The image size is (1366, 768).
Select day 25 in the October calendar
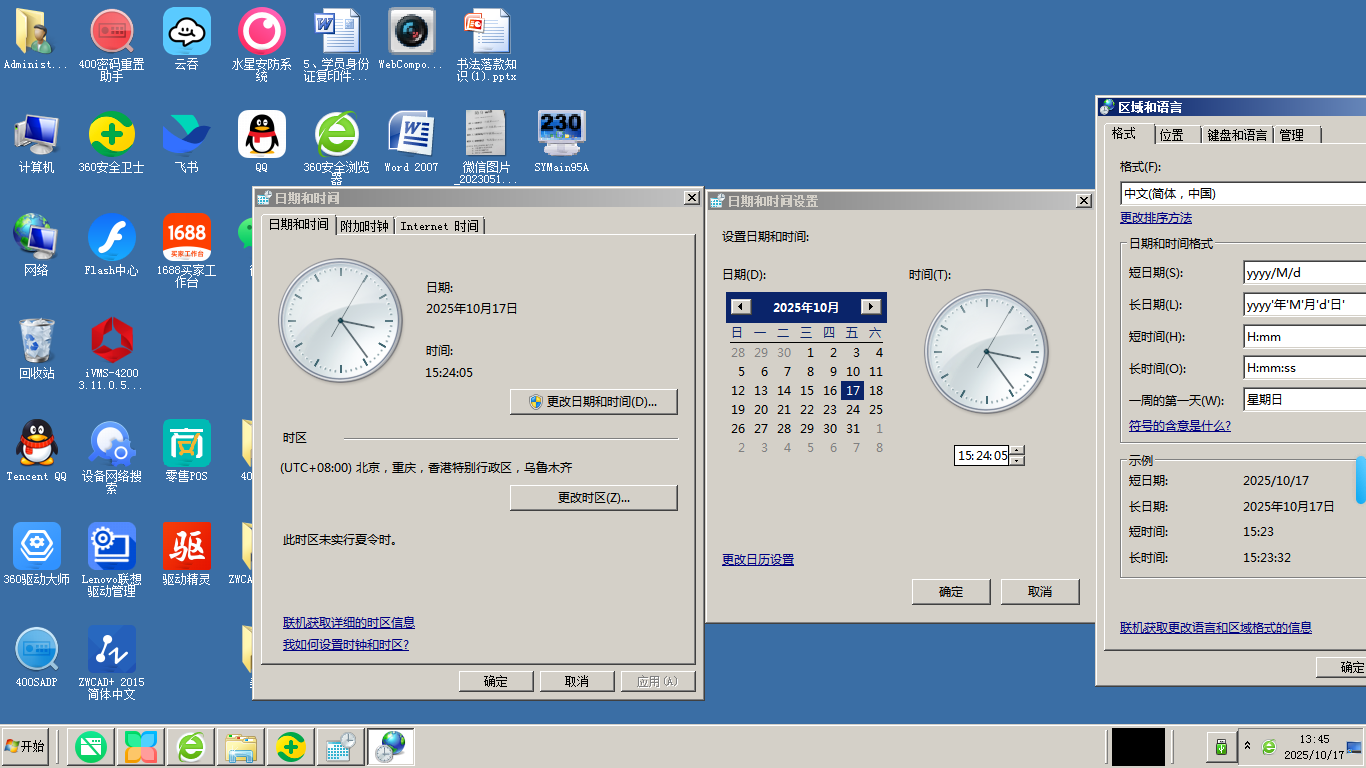click(x=876, y=409)
